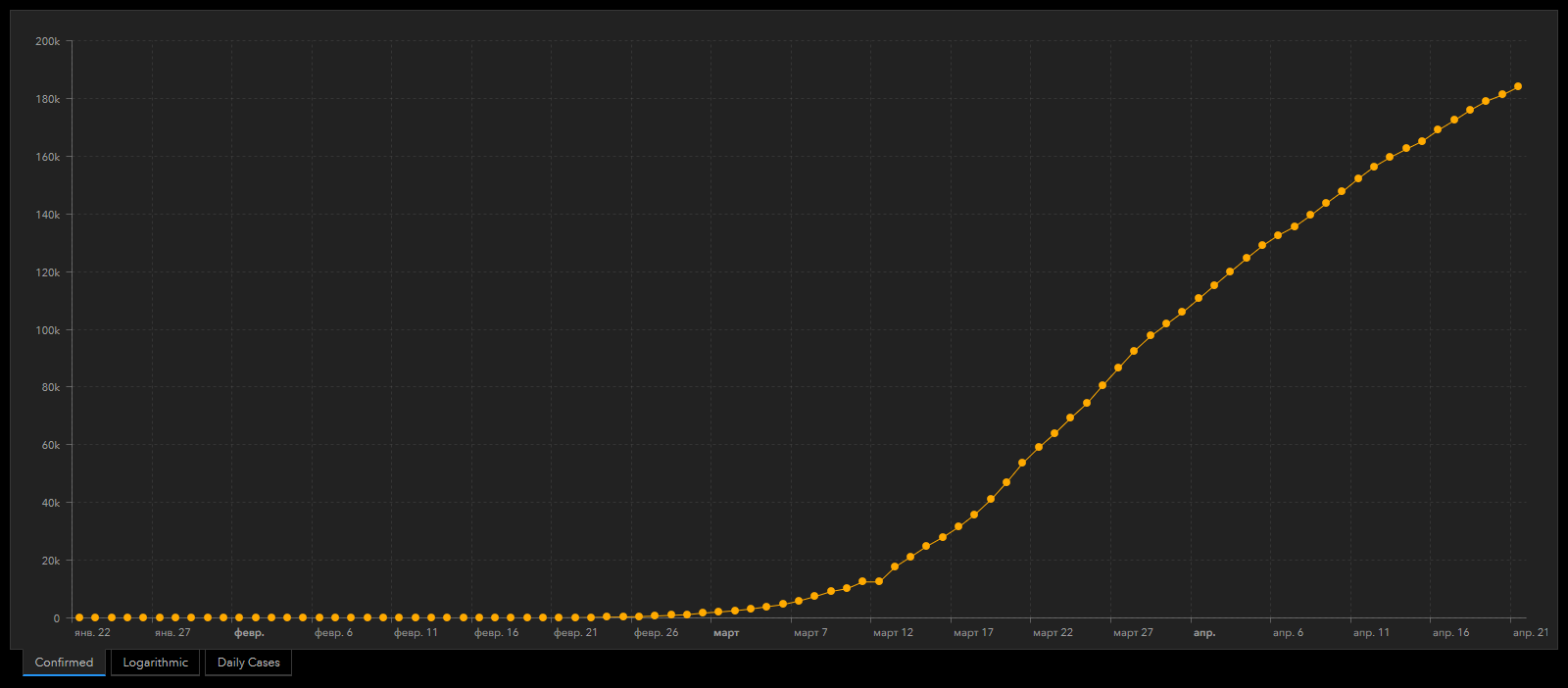Select the last data point on the curve
Screen dimensions: 1568x688
1518,86
